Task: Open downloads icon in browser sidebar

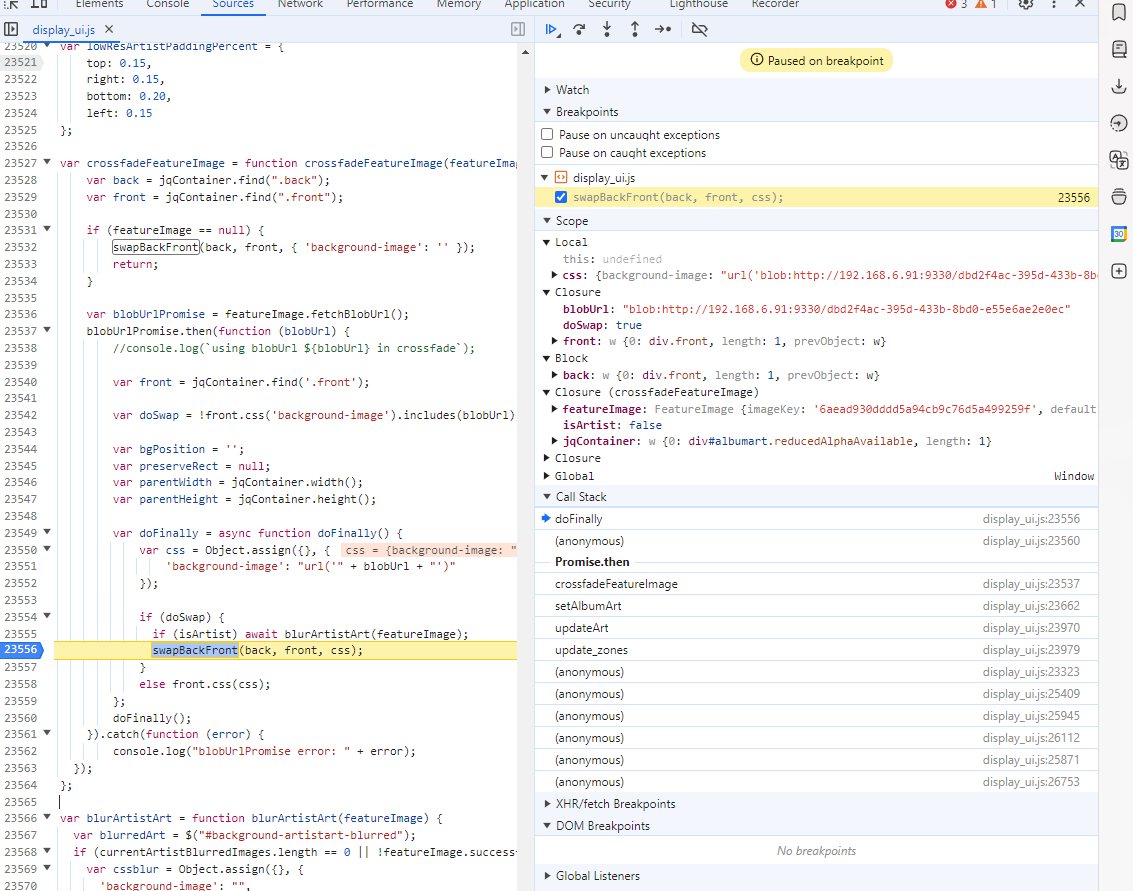Action: (1119, 87)
